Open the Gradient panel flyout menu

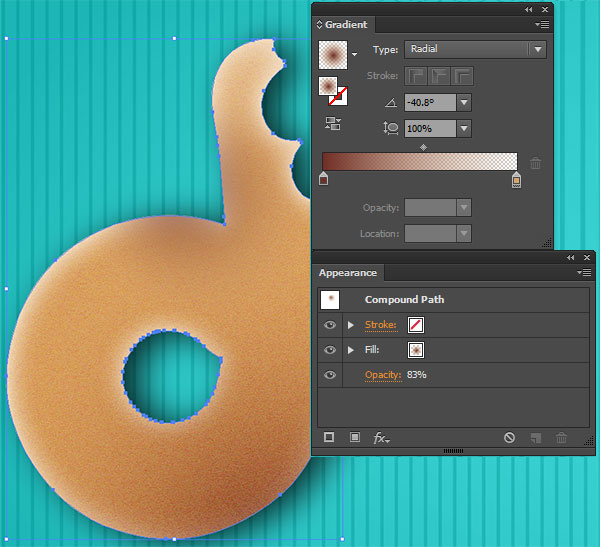point(542,24)
